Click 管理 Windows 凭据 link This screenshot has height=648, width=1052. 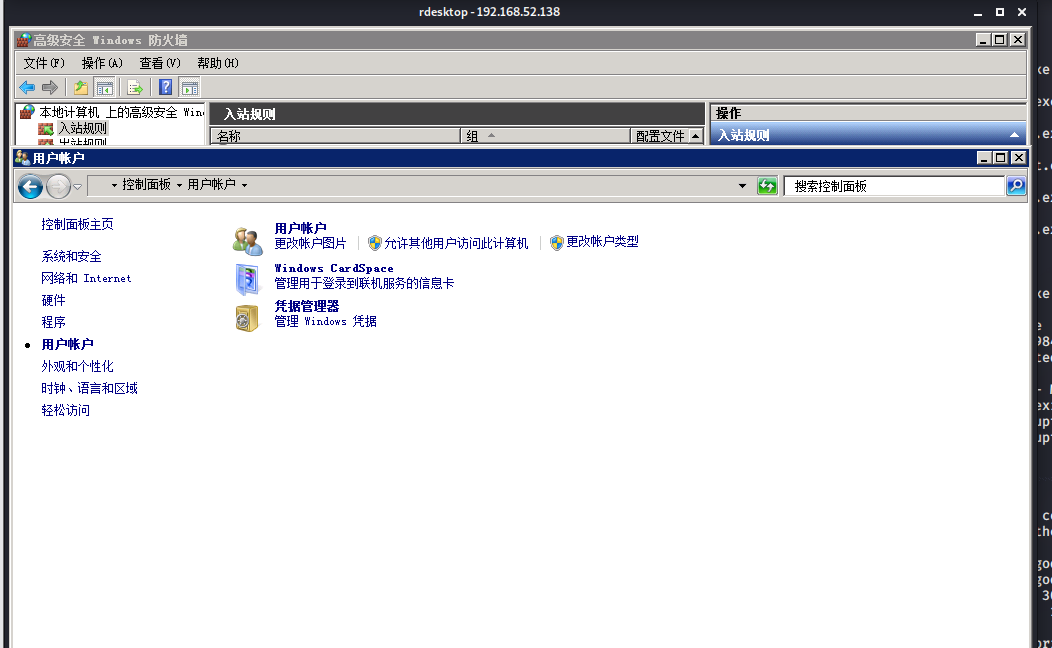(x=325, y=321)
